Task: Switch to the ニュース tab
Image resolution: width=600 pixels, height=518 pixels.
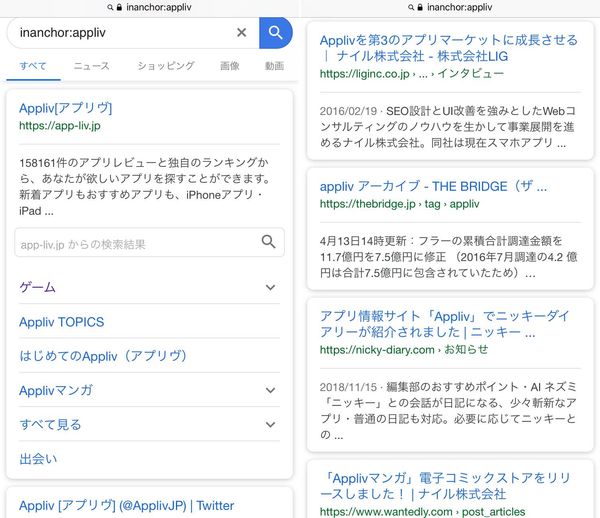Action: point(91,66)
